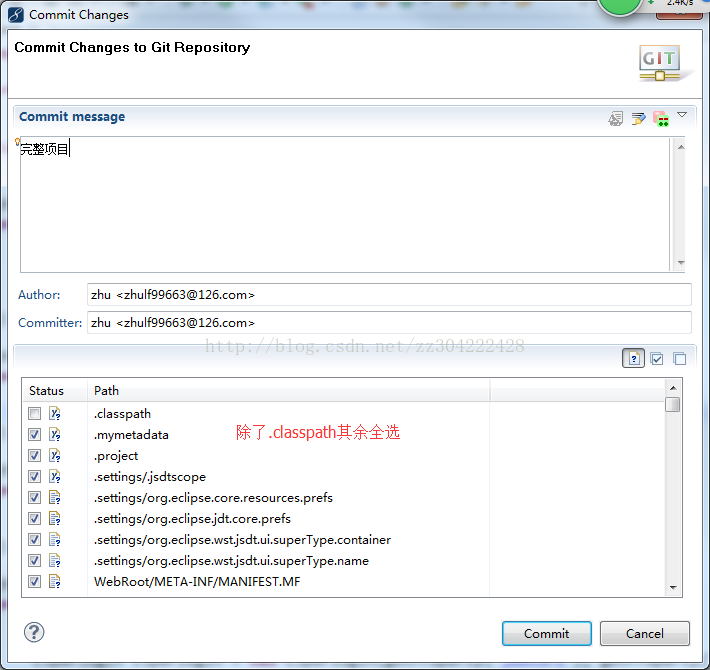Click the file list scrollbar thumb
The height and width of the screenshot is (670, 710).
coord(673,404)
